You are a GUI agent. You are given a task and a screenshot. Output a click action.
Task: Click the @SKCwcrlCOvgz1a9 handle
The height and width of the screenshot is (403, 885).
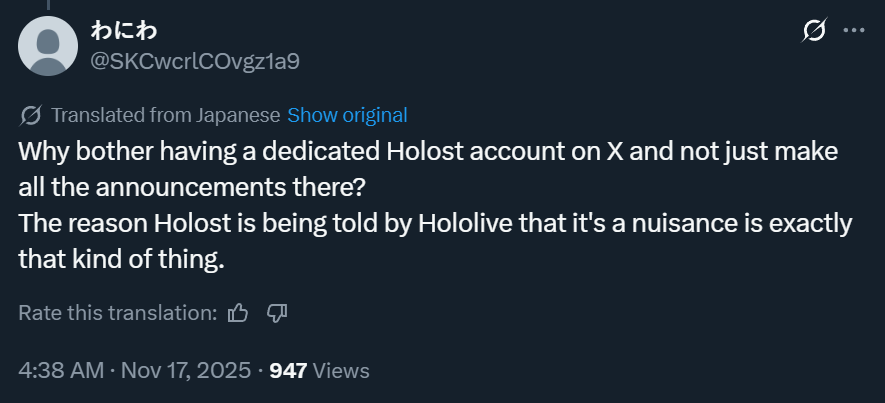195,61
